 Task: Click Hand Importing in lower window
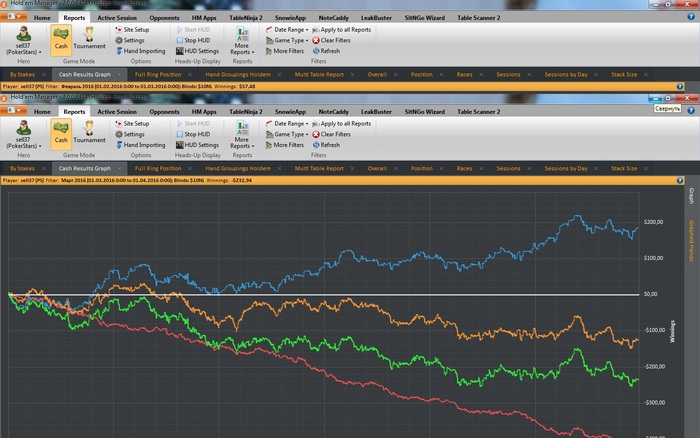140,145
